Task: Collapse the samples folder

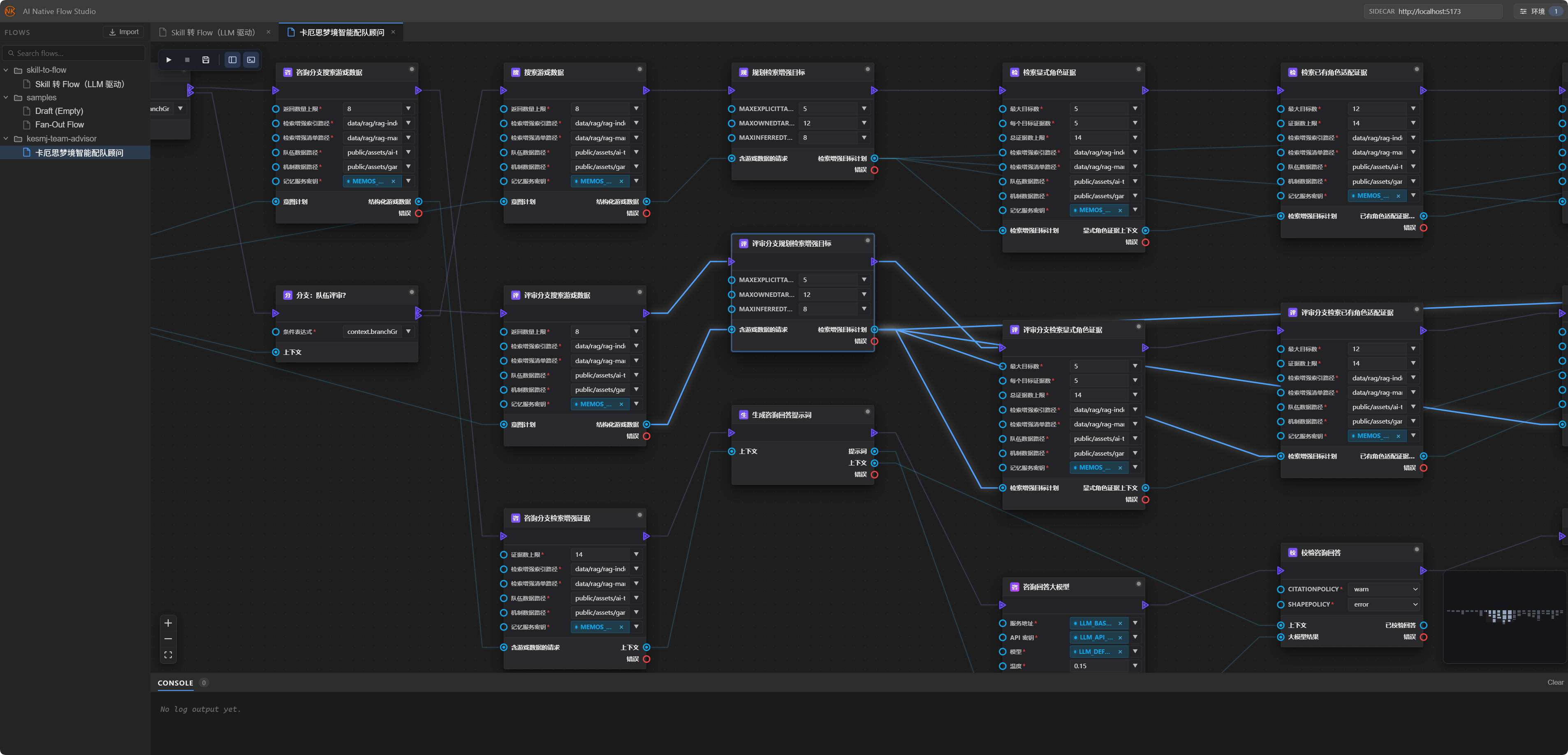Action: click(6, 97)
